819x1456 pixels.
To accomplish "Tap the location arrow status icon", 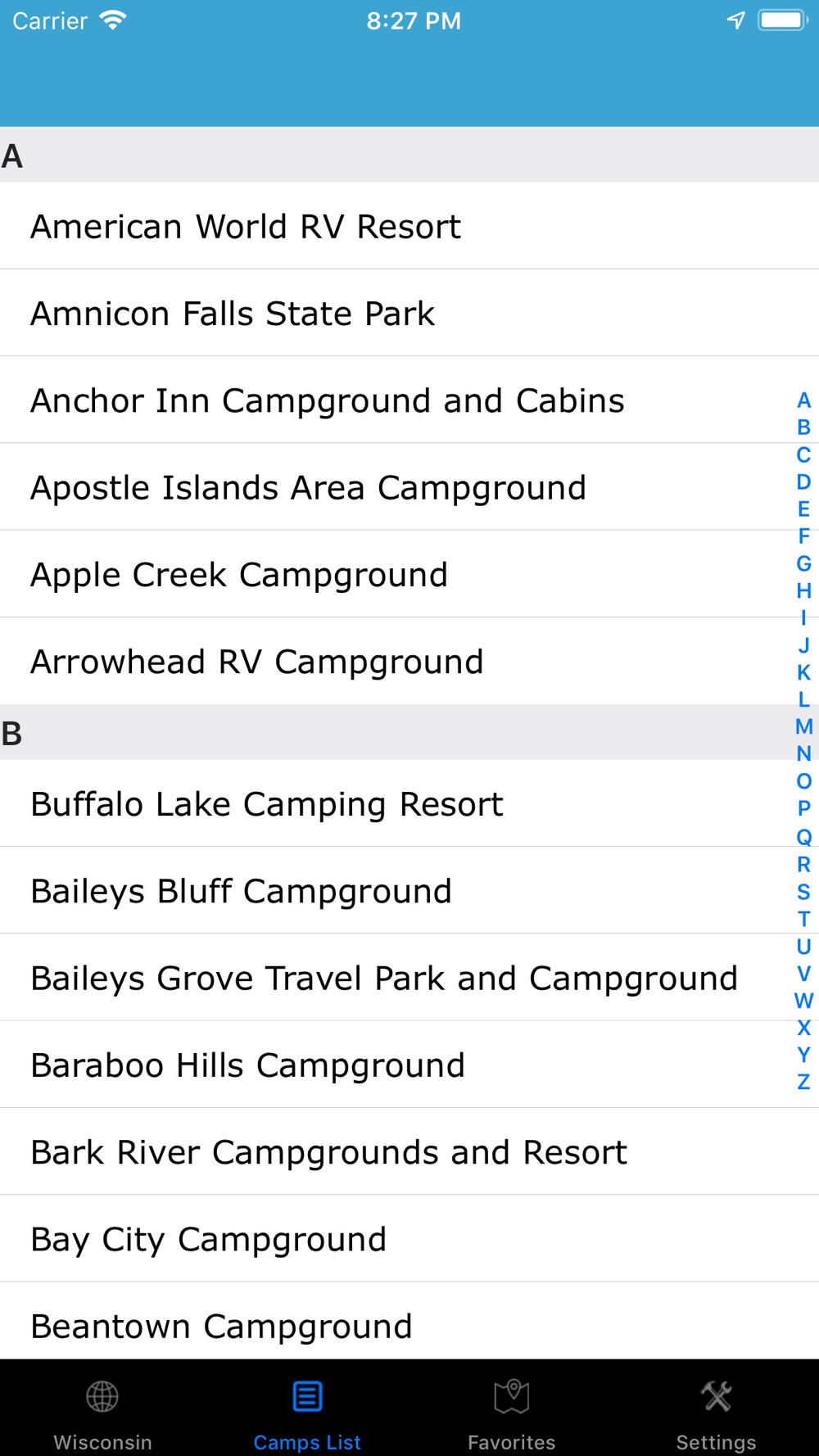I will 735,20.
